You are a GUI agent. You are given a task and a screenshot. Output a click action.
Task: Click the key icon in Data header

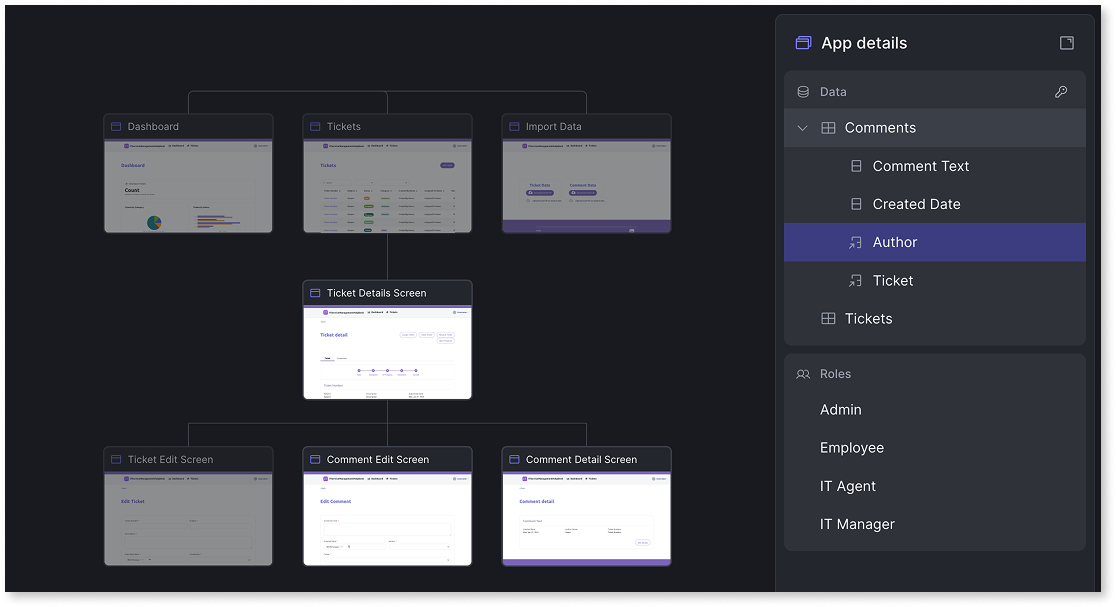[1060, 92]
